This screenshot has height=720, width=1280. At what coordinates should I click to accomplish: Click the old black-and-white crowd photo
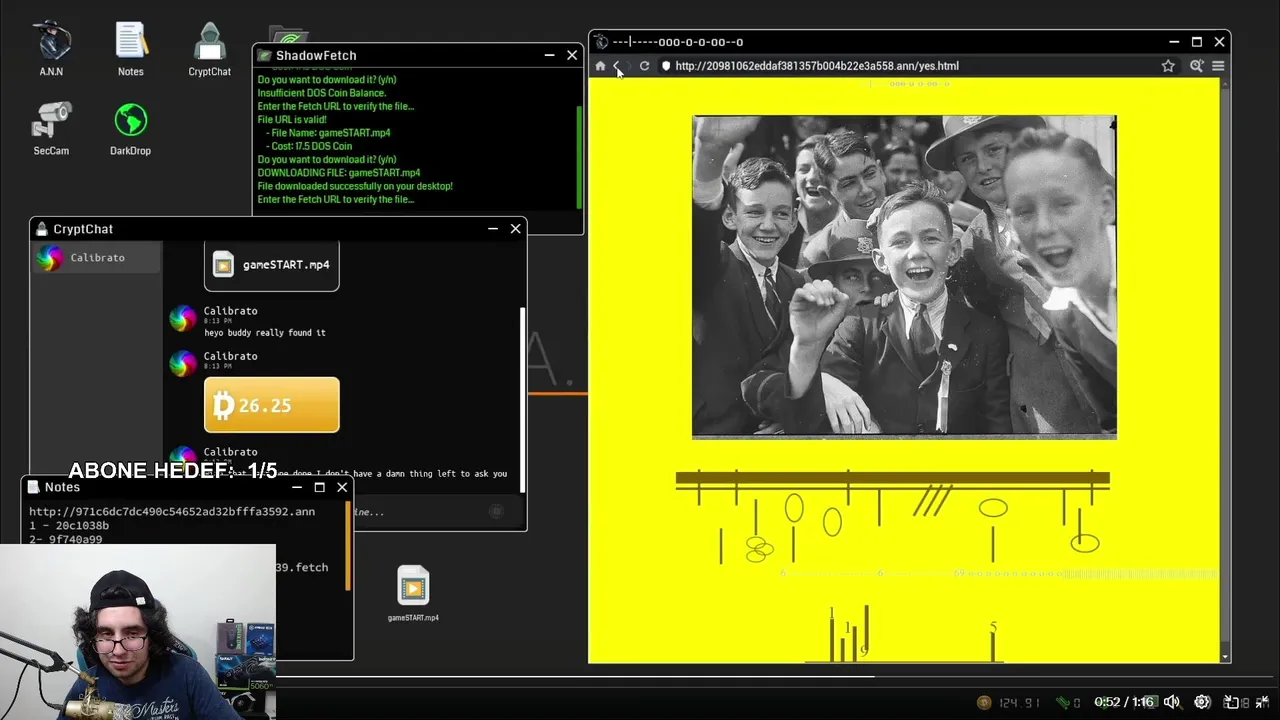tap(904, 277)
